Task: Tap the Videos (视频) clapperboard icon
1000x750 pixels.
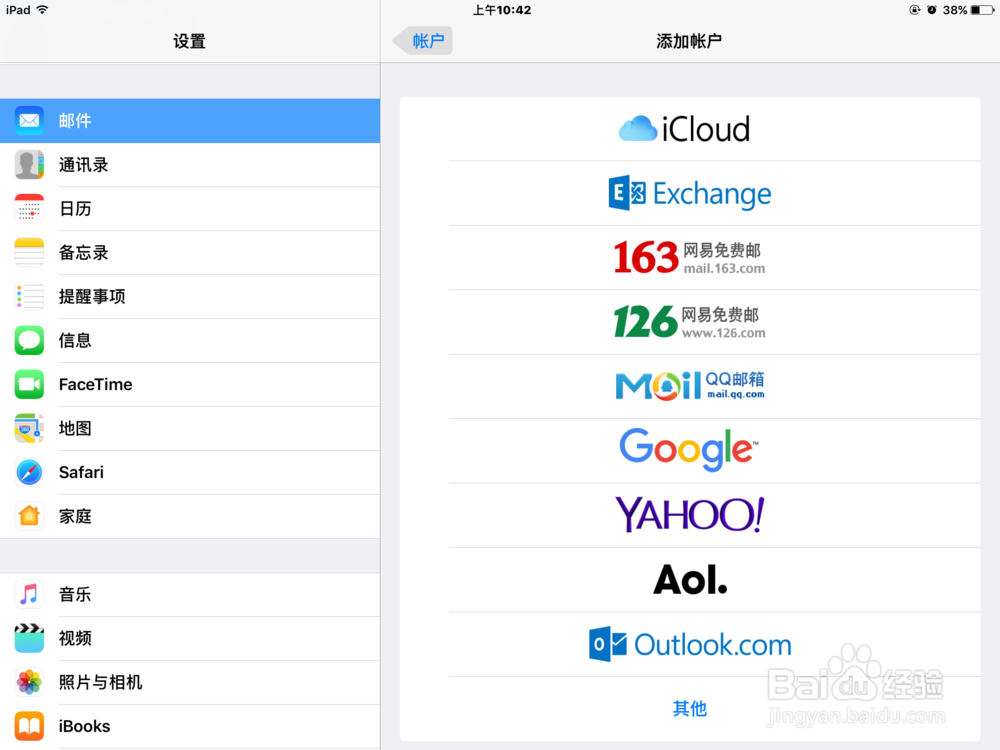Action: [29, 638]
